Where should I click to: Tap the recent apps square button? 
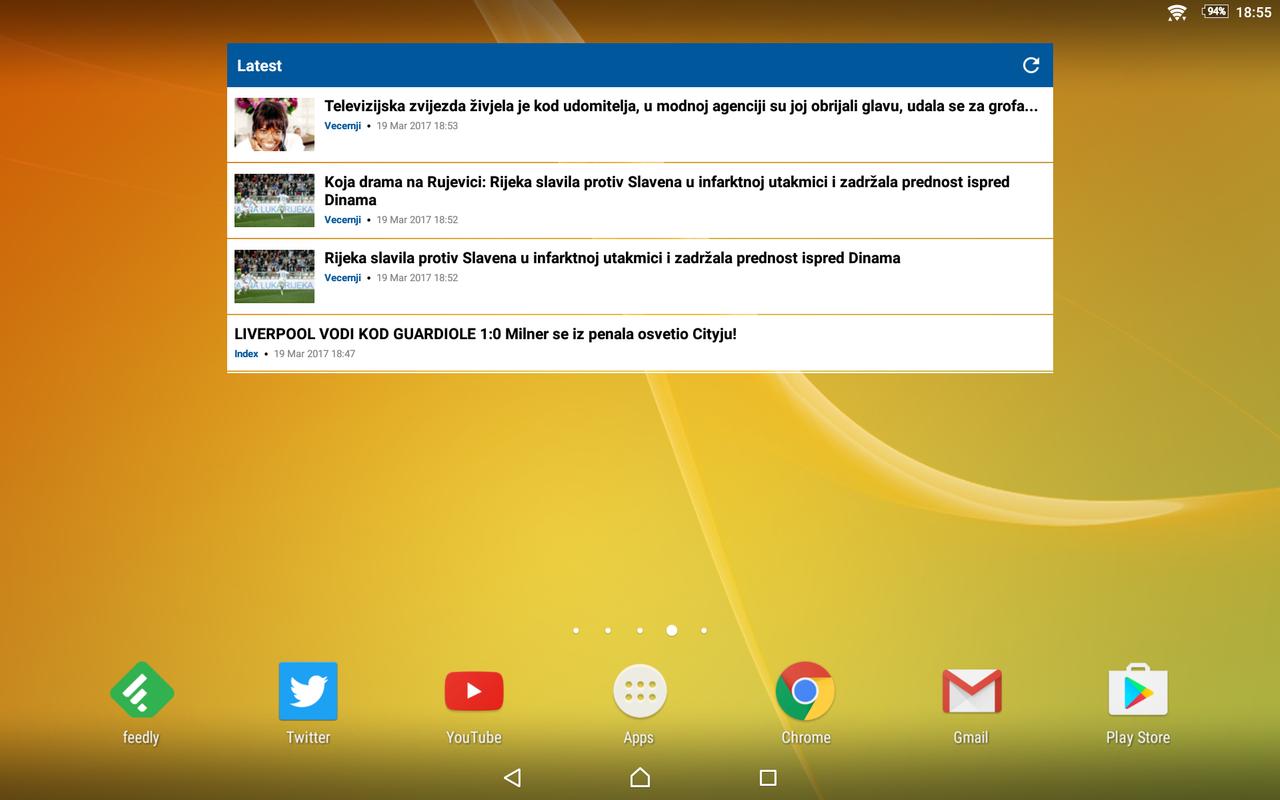[x=768, y=777]
